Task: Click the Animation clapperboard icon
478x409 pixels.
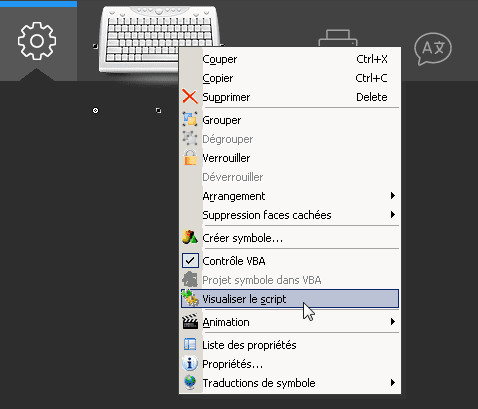Action: click(x=190, y=322)
